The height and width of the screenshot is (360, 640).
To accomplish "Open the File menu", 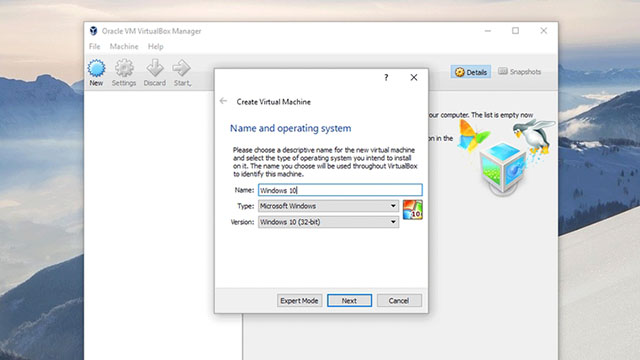I will point(94,47).
